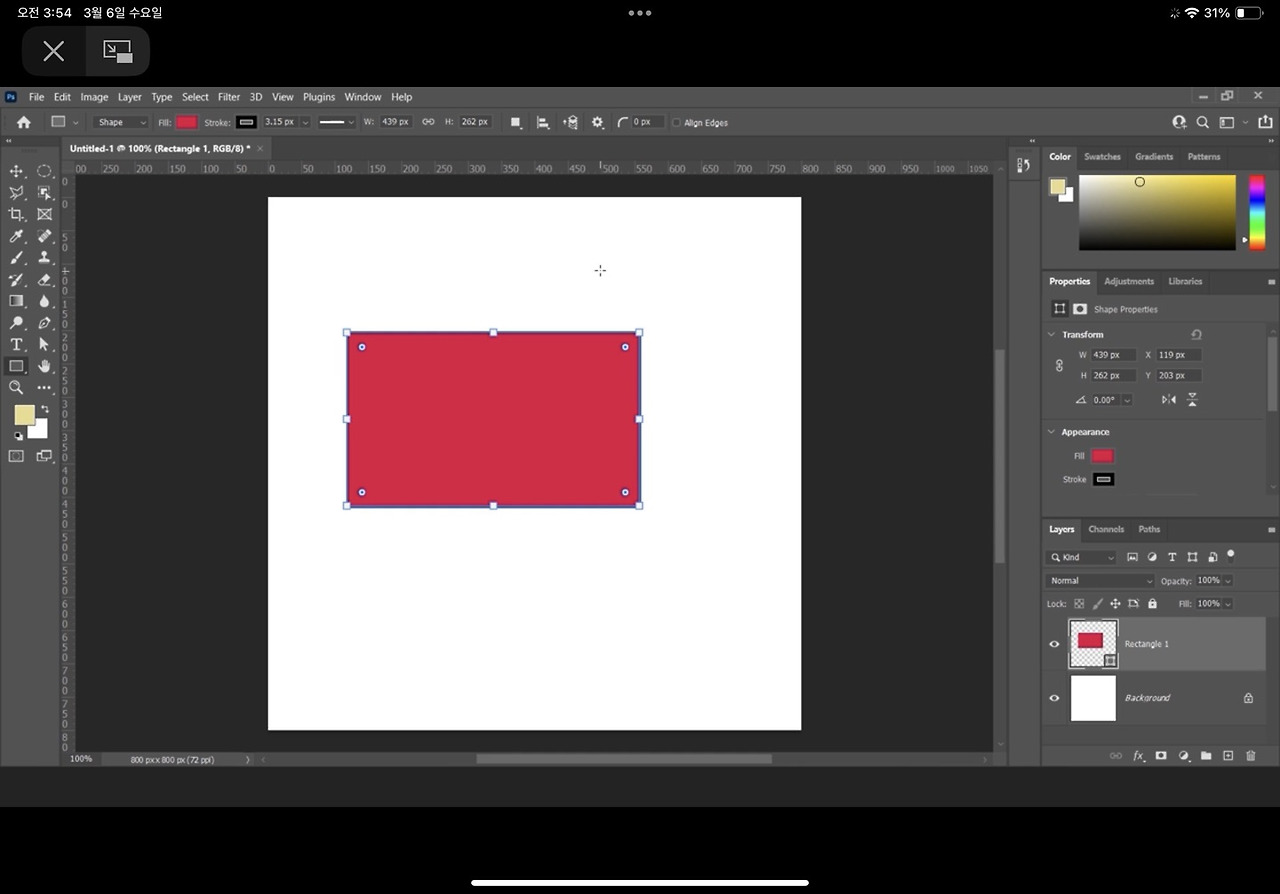Viewport: 1280px width, 894px height.
Task: Create a new layer with plus icon
Action: [x=1228, y=756]
